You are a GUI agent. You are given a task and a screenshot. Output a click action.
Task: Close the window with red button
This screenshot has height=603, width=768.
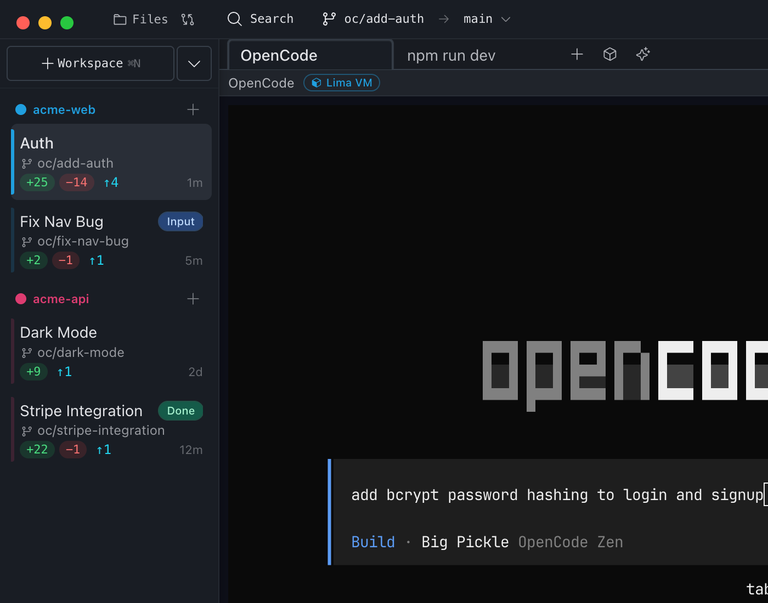(23, 23)
